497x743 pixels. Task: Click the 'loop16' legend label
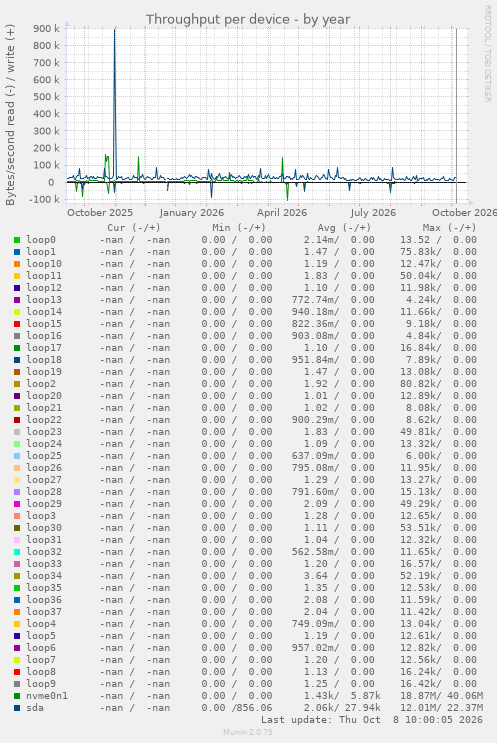click(x=44, y=336)
